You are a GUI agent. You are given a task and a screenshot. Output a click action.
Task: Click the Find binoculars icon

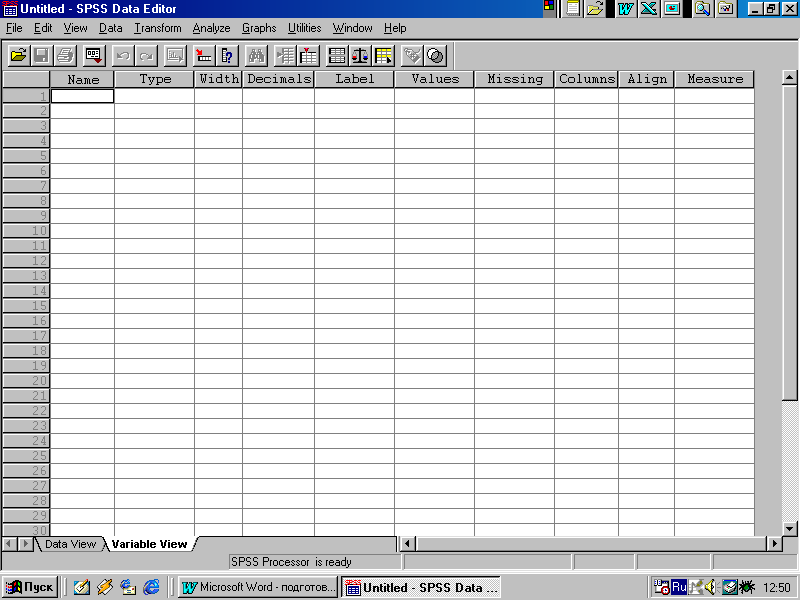coord(256,56)
